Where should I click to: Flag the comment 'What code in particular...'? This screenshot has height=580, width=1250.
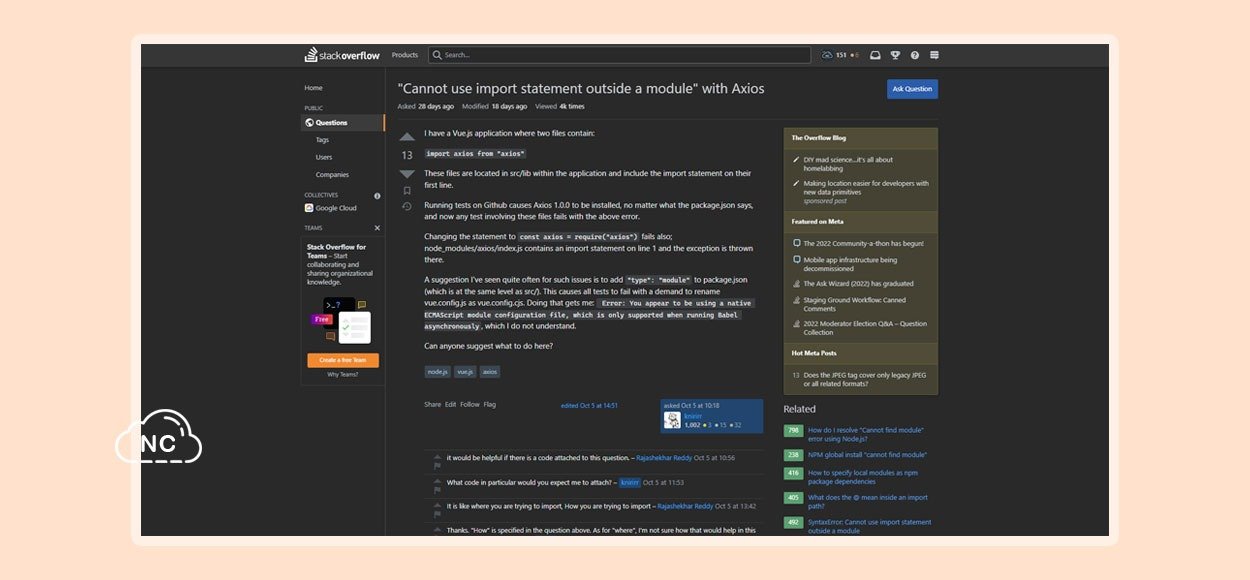(437, 491)
